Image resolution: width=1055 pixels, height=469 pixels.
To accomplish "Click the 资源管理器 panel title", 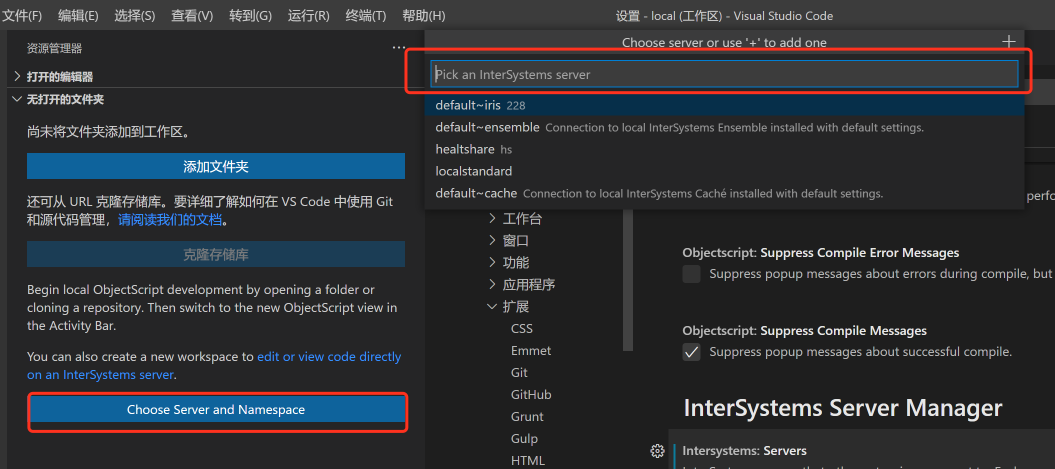I will 54,48.
